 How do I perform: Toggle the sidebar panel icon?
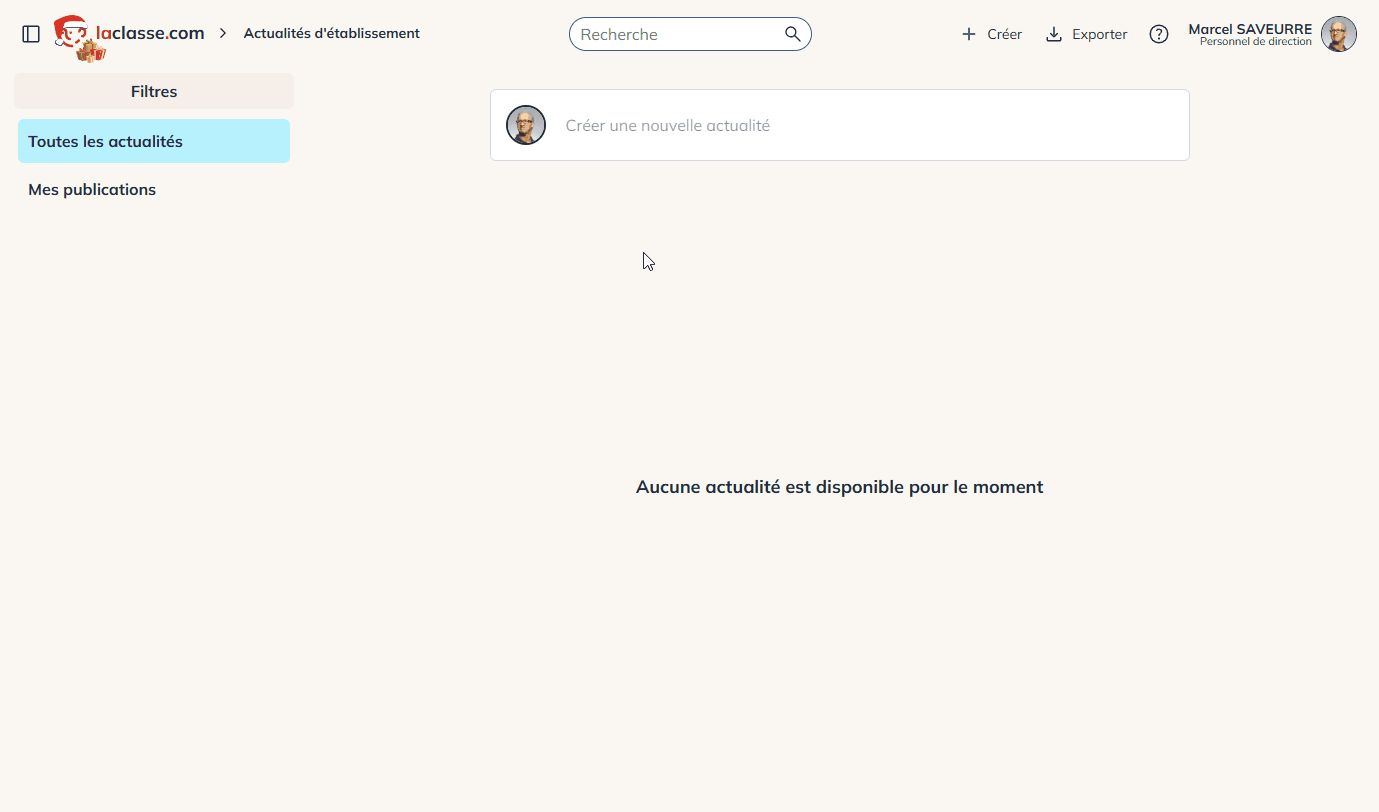point(31,34)
